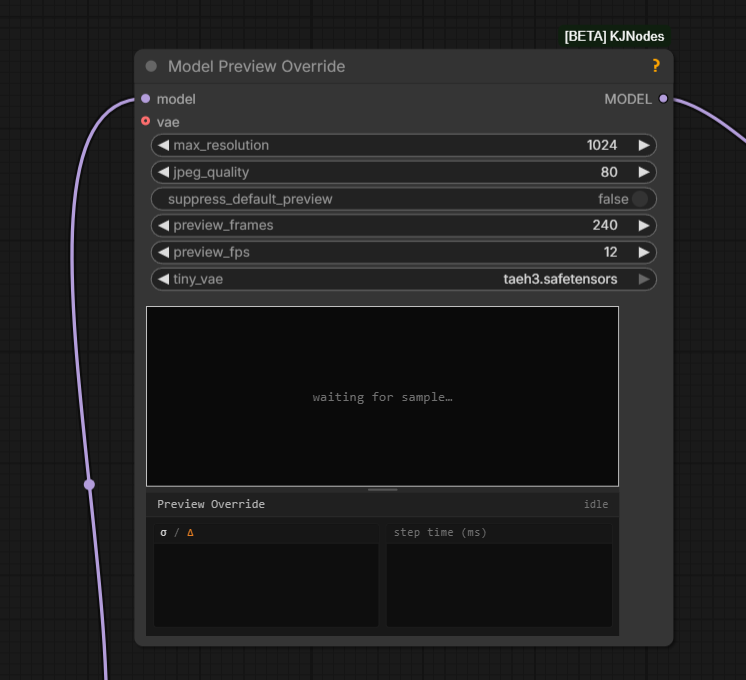Click the jpeg_quality value 80
The height and width of the screenshot is (680, 746).
pos(609,172)
